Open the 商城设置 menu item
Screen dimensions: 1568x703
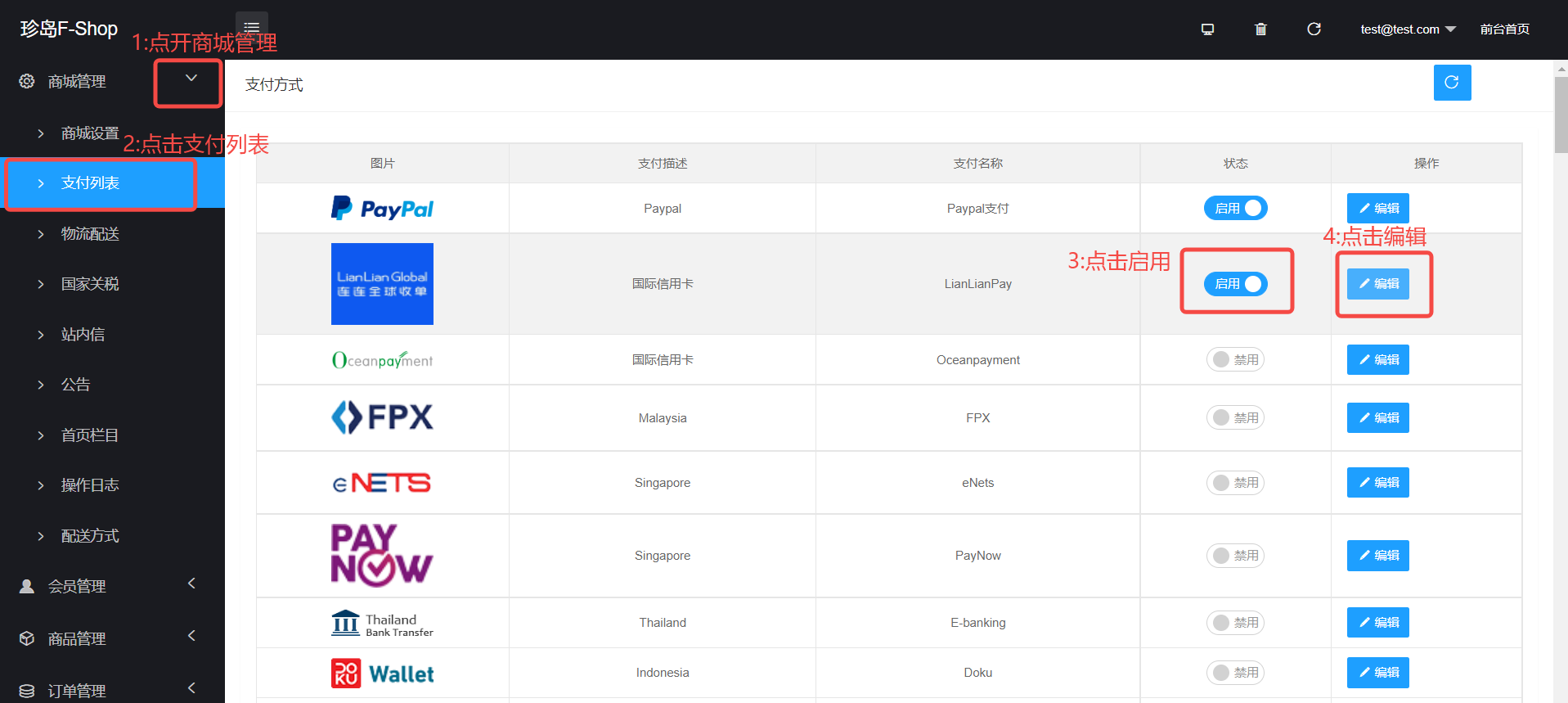(x=112, y=133)
